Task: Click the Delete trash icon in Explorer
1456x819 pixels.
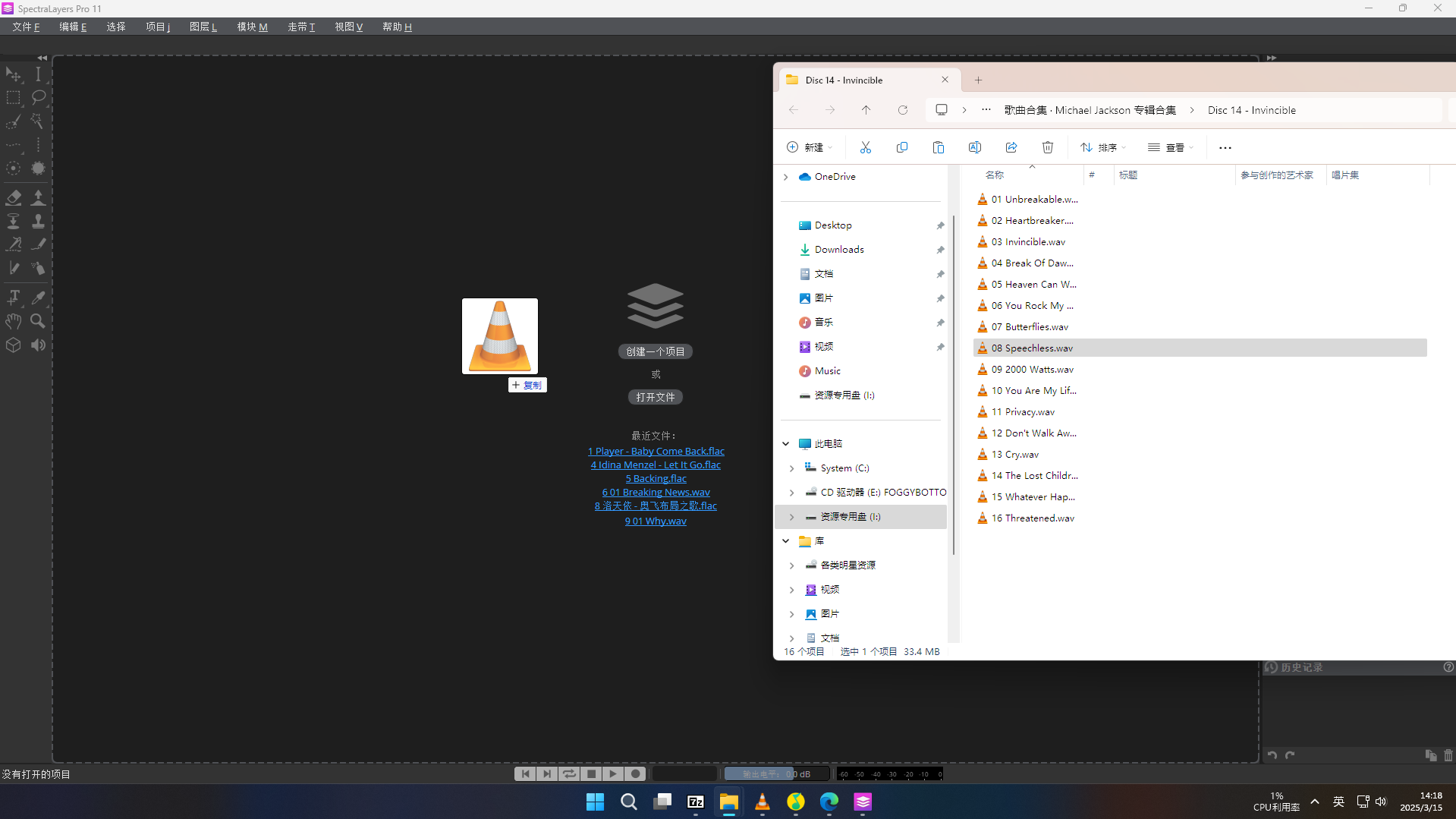Action: (1048, 147)
